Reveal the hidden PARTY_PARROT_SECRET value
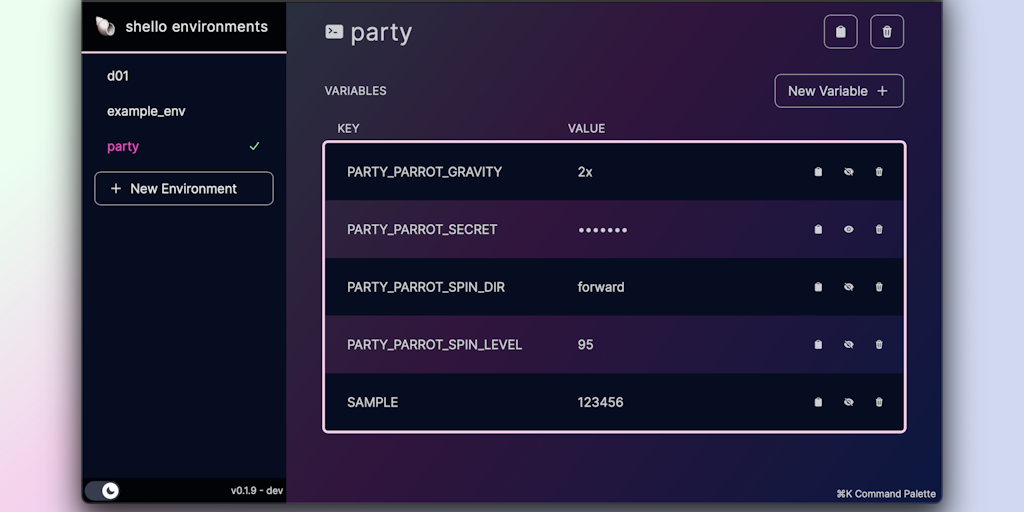Screen dimensions: 1024x512 848,230
